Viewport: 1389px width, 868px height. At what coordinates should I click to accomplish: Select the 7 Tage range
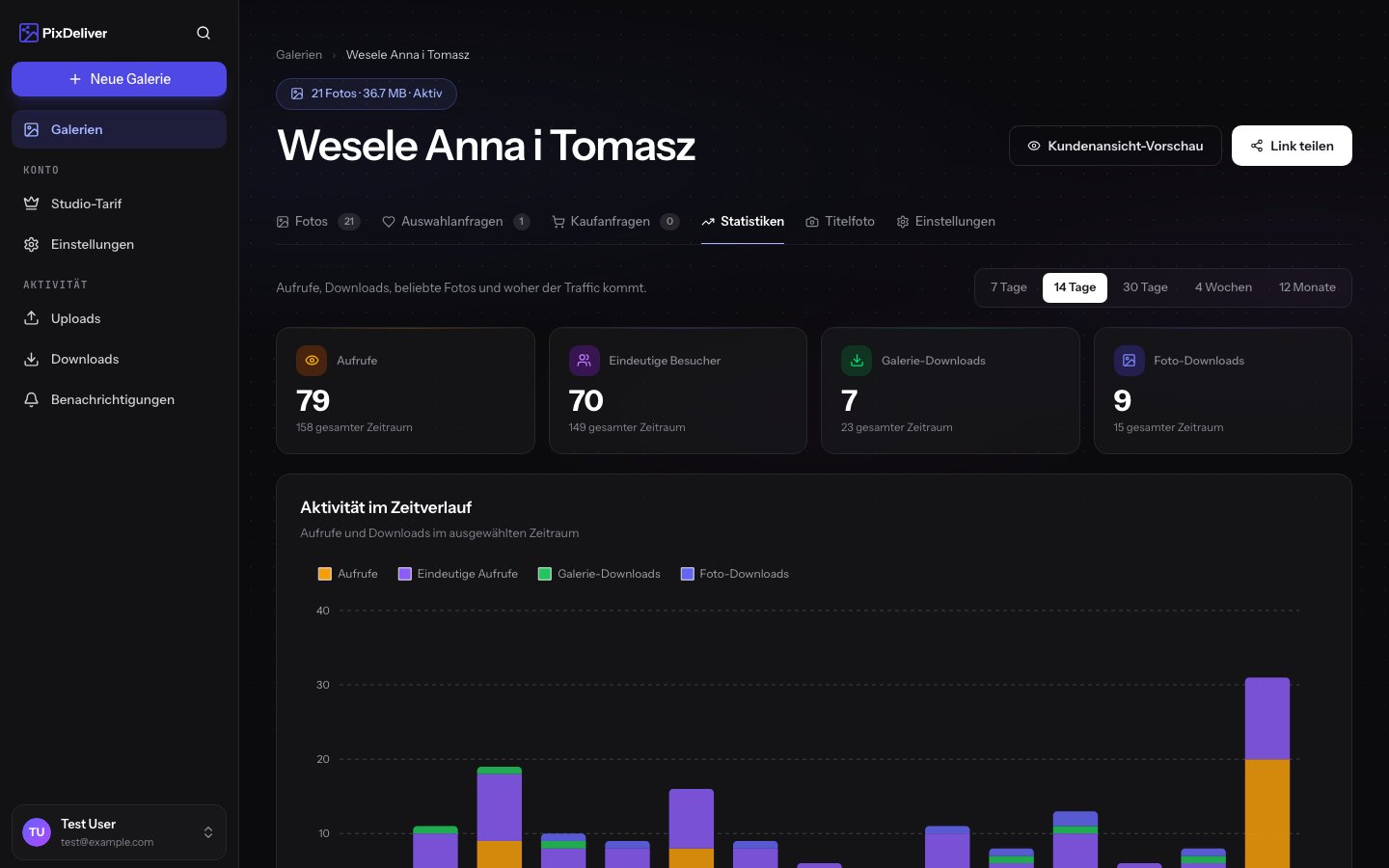1009,287
